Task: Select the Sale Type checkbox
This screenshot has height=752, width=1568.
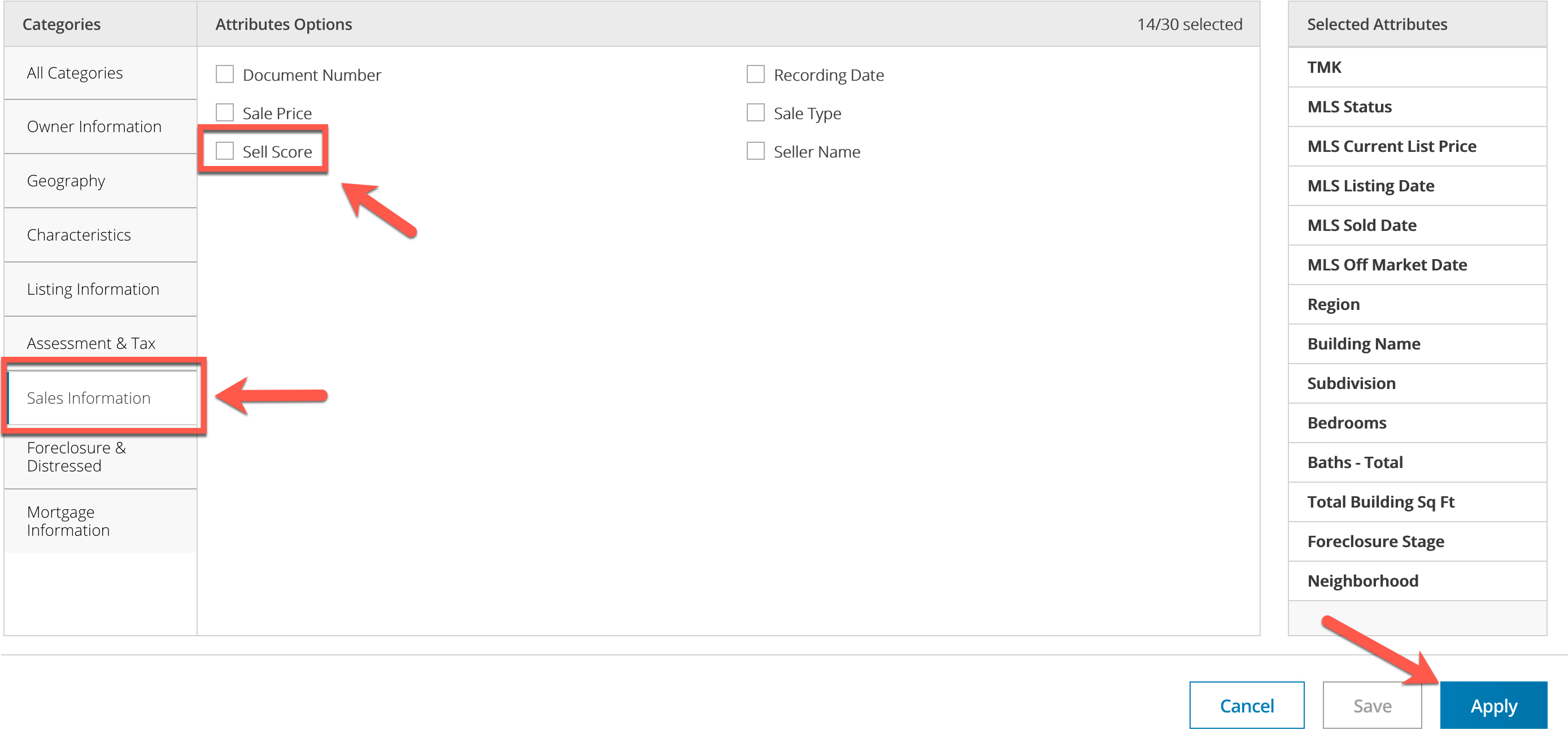Action: [755, 112]
